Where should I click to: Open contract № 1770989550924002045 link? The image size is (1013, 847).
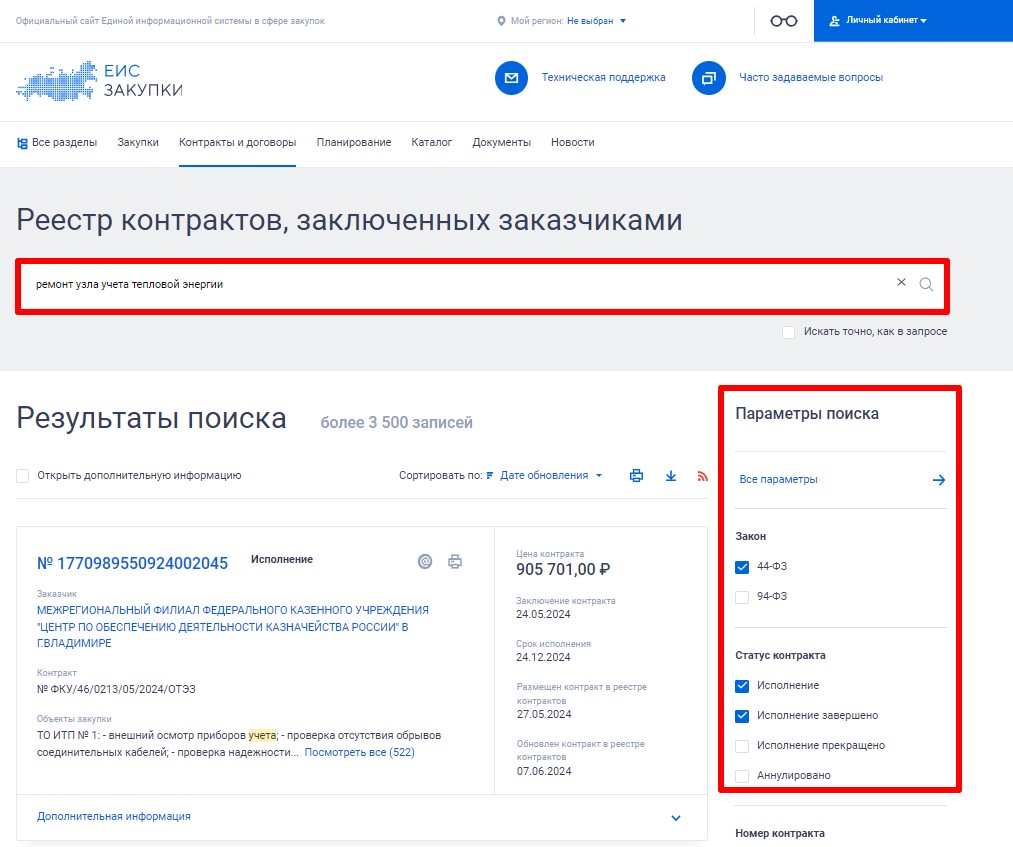132,563
